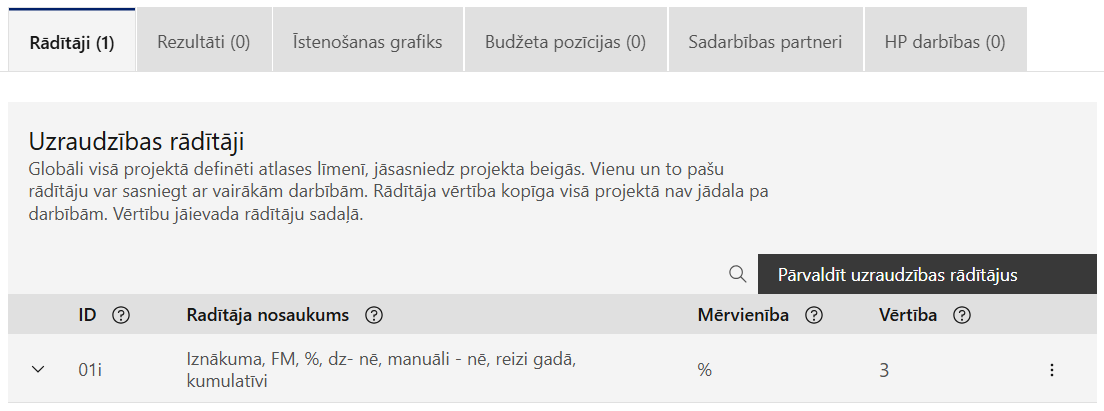
Task: Show help for Radītāja nosaukums column
Action: coord(374,315)
